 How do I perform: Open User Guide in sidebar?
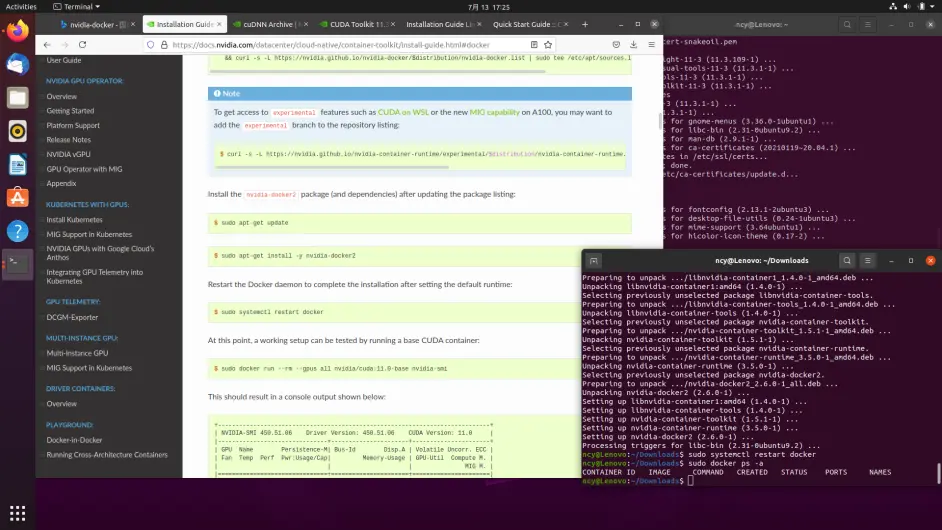[x=64, y=60]
